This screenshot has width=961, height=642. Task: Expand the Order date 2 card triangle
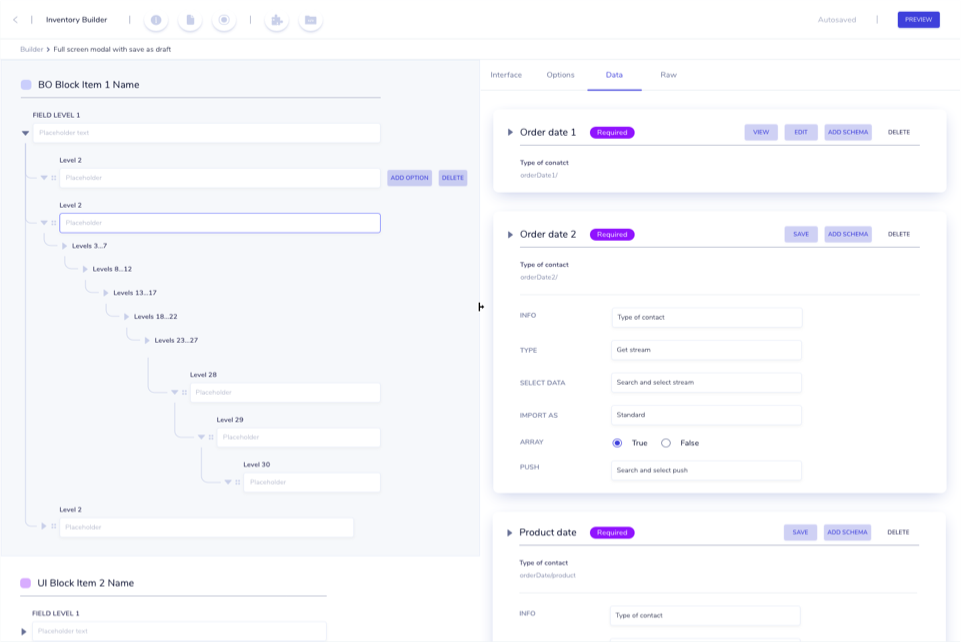point(510,235)
